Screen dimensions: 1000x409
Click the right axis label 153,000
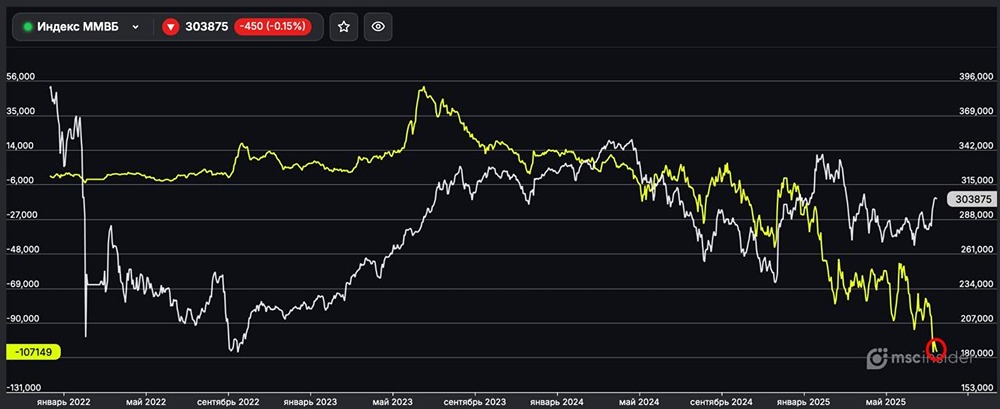[x=976, y=388]
